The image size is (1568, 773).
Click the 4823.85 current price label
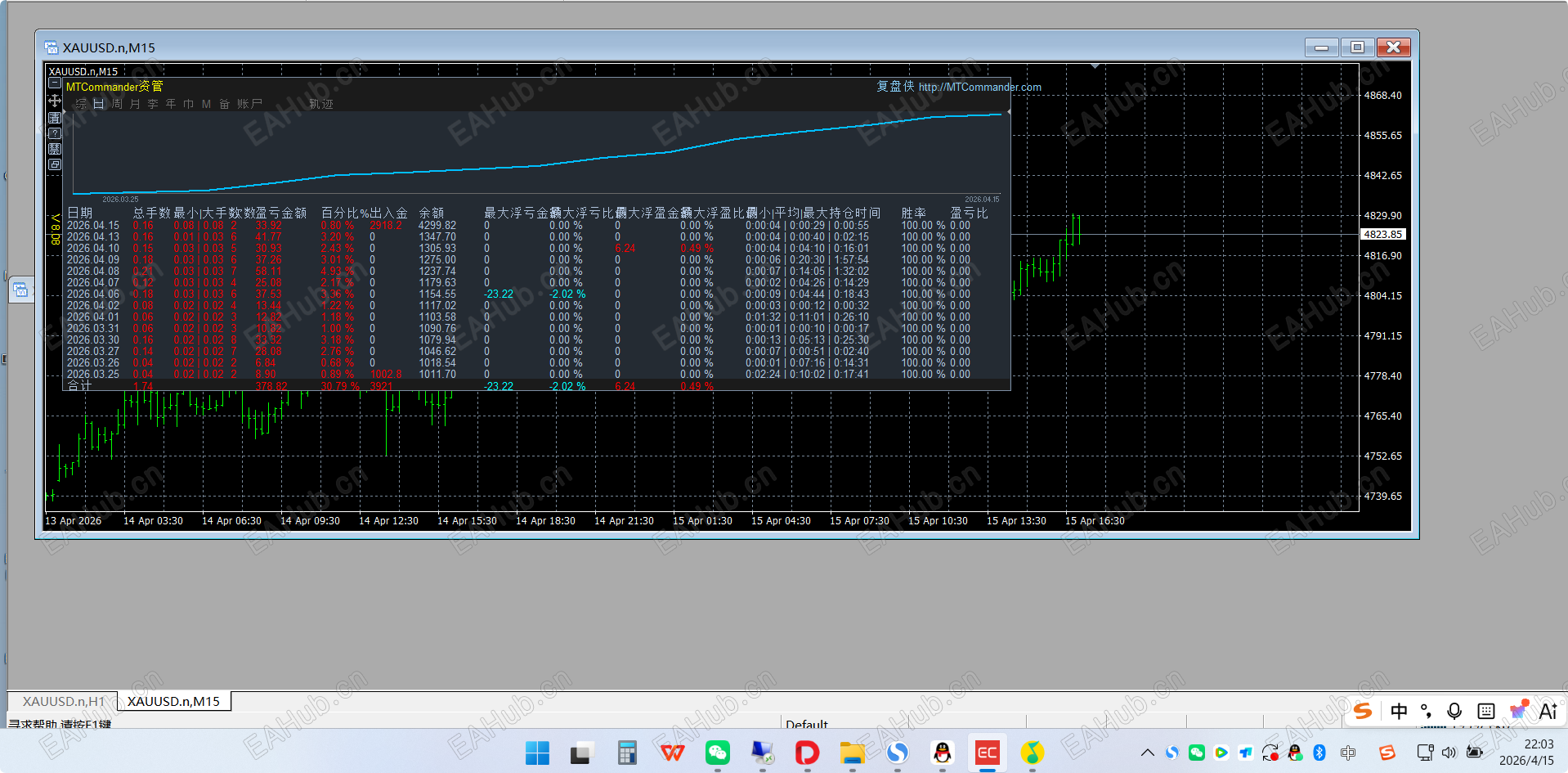tap(1382, 234)
